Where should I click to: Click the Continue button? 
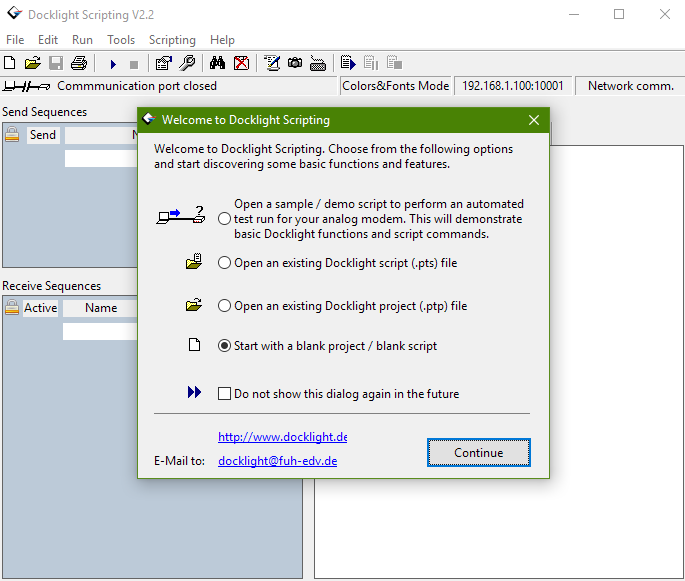(479, 453)
